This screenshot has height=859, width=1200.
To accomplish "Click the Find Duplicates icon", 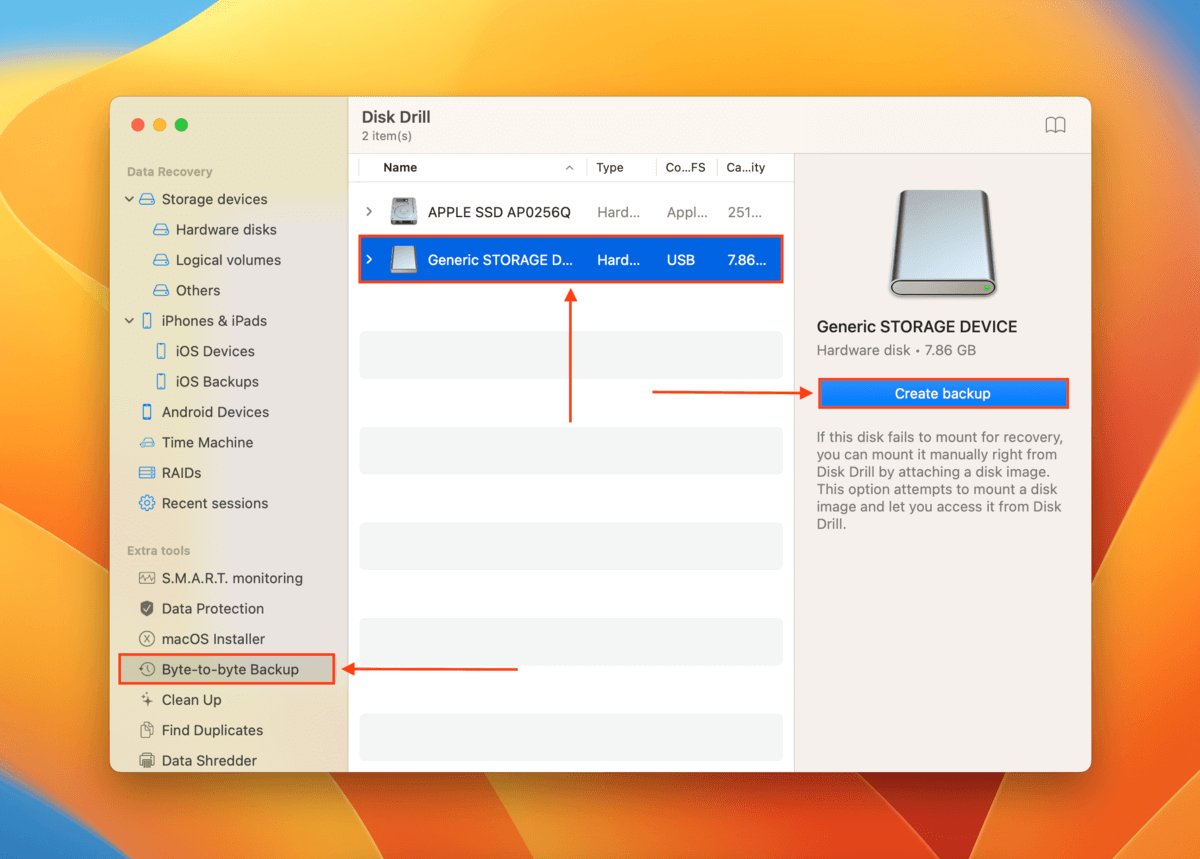I will click(x=147, y=730).
